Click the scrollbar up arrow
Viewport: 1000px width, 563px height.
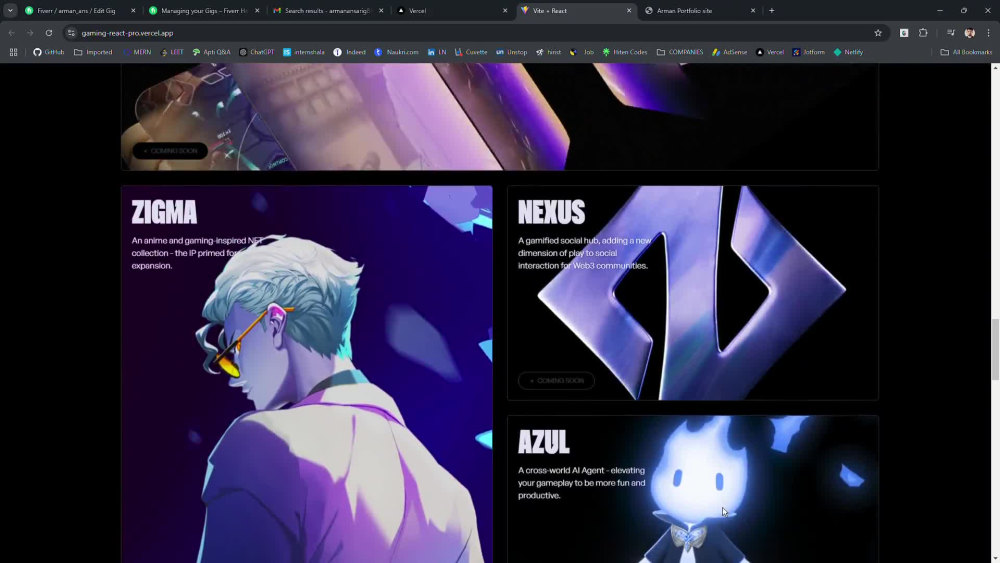tap(995, 68)
